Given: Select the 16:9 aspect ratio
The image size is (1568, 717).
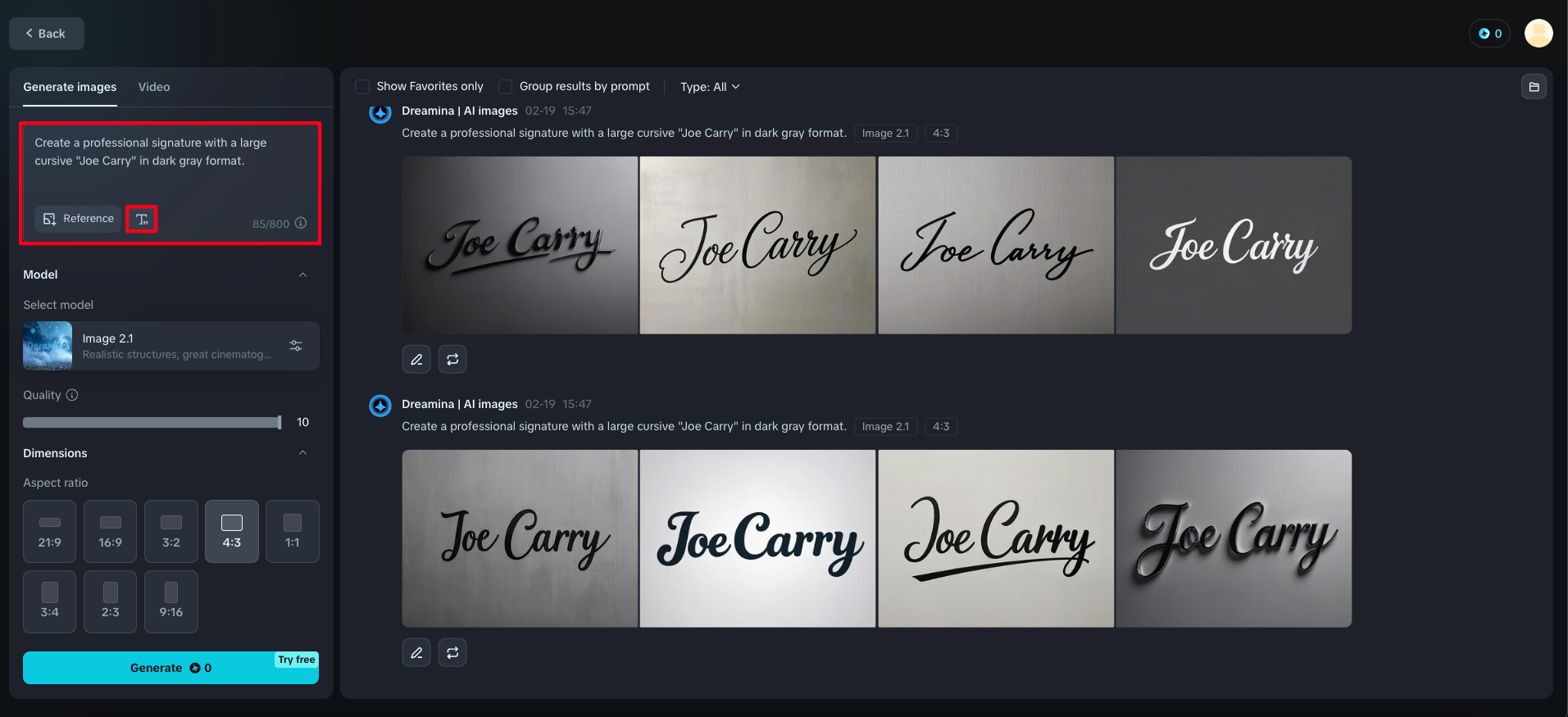Looking at the screenshot, I should (x=111, y=531).
